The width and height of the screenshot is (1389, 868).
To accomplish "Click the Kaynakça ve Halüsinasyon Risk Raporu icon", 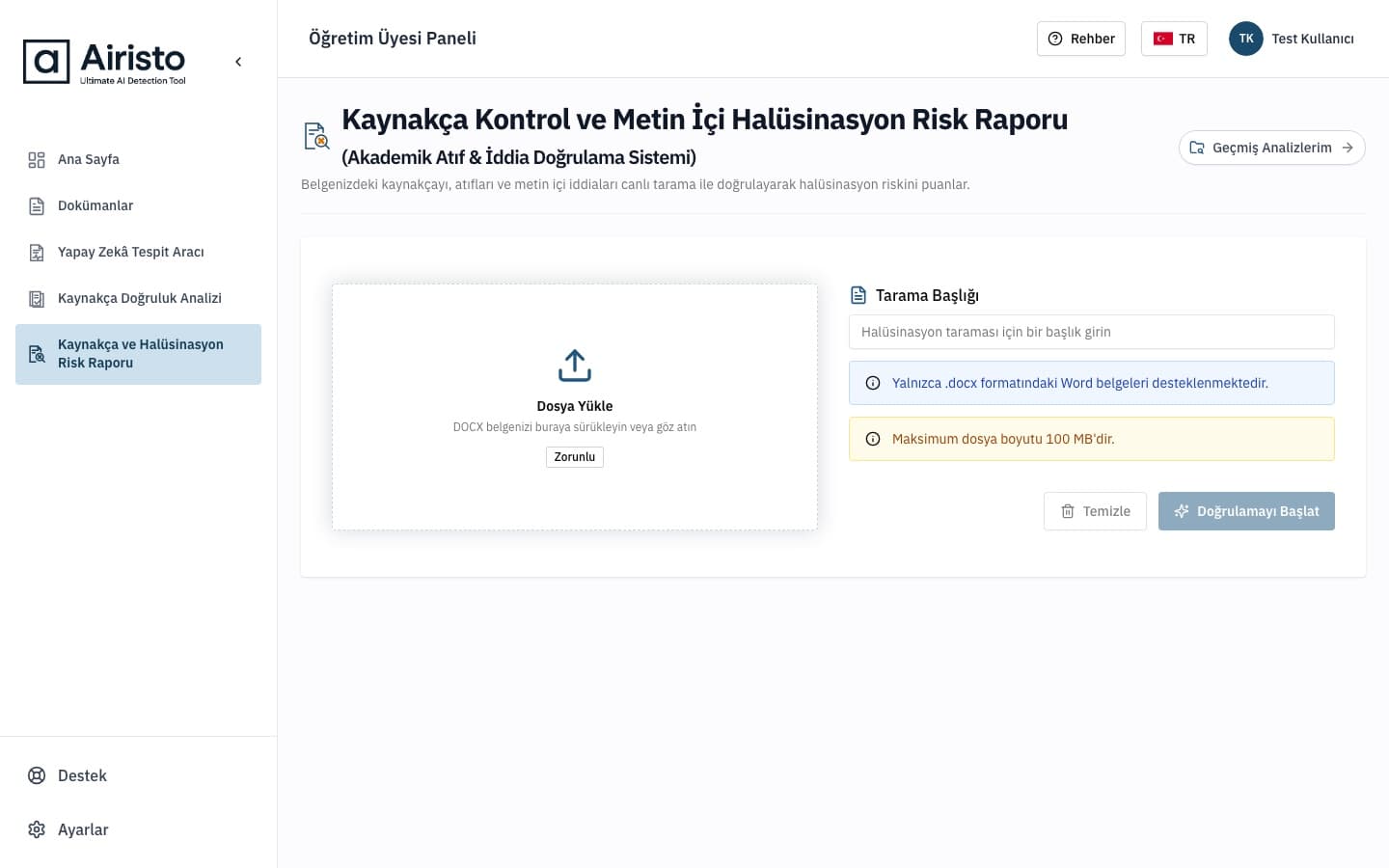I will [37, 354].
